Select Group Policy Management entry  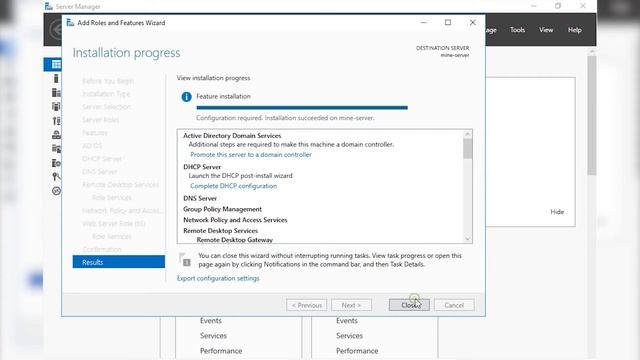pyautogui.click(x=222, y=209)
